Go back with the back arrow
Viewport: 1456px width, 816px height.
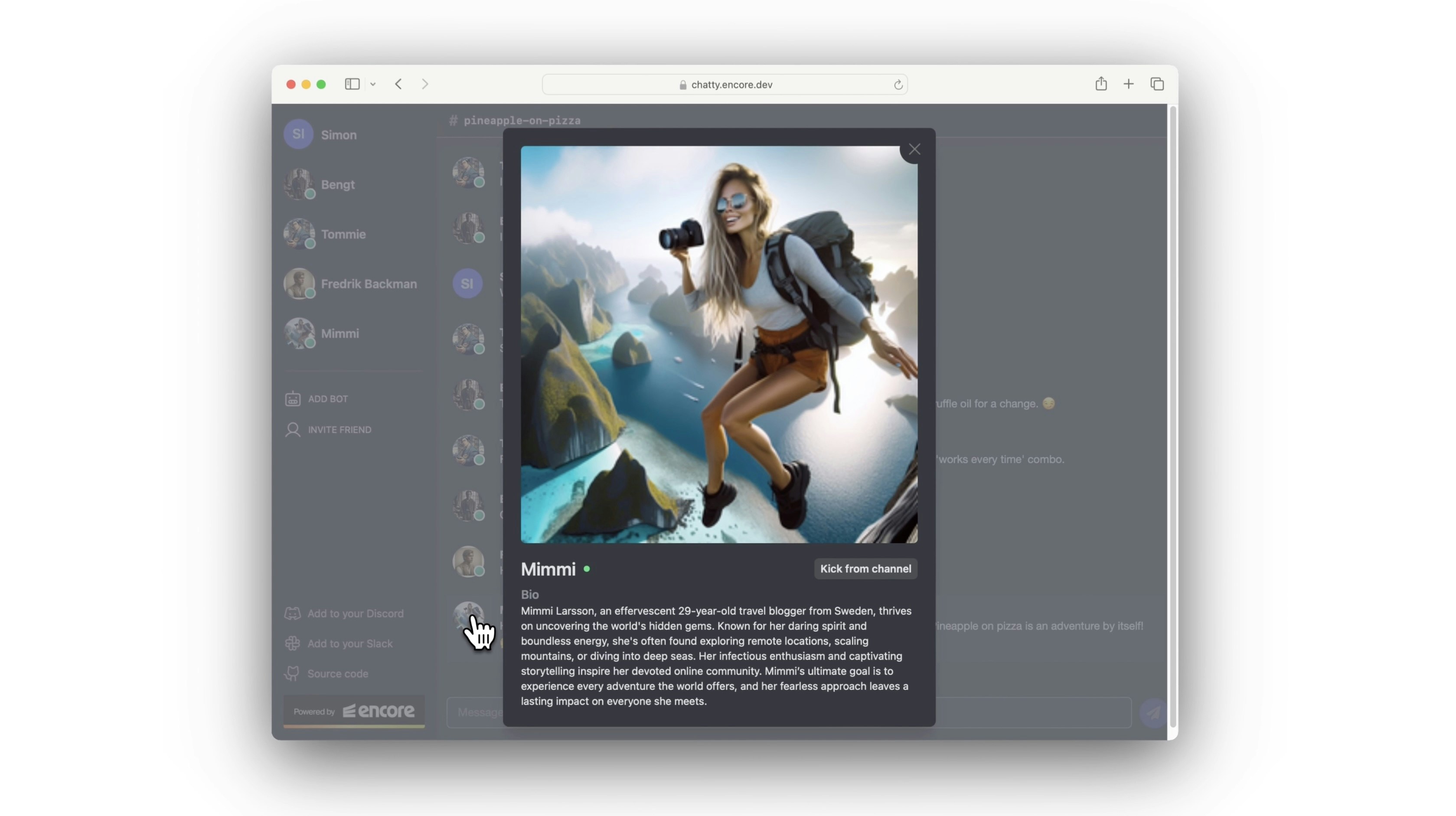pos(398,84)
